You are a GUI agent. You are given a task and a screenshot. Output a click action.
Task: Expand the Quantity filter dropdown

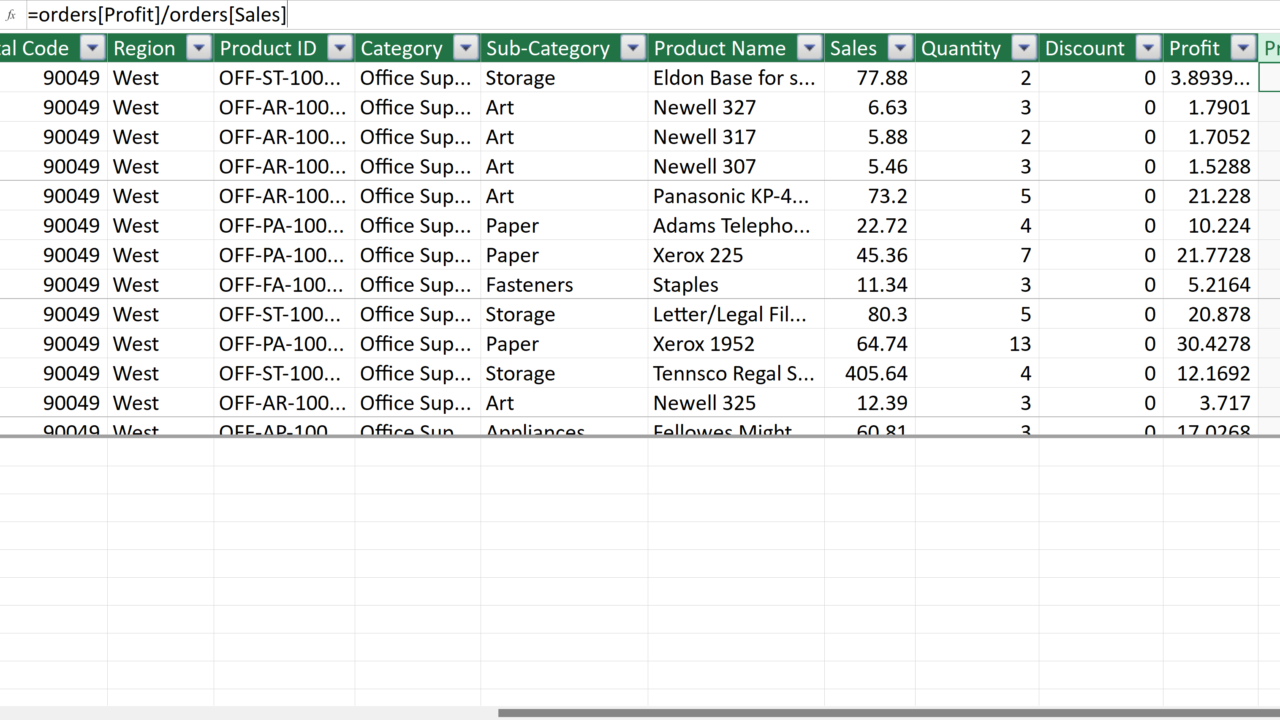coord(1024,48)
